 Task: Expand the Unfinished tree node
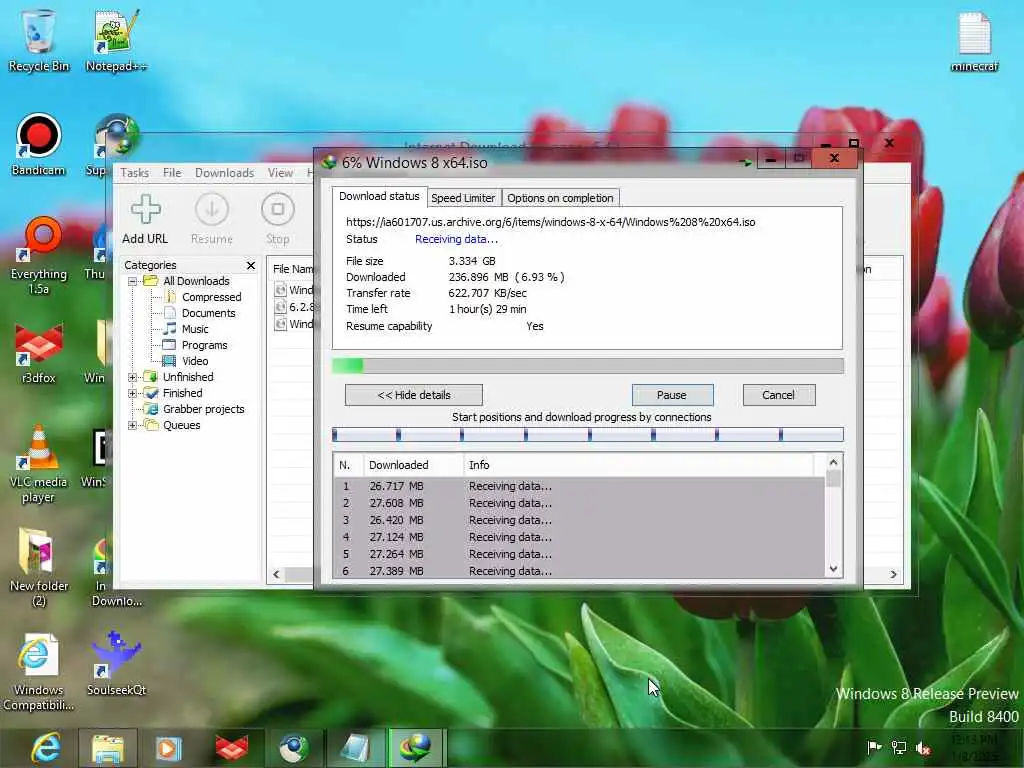[x=133, y=377]
